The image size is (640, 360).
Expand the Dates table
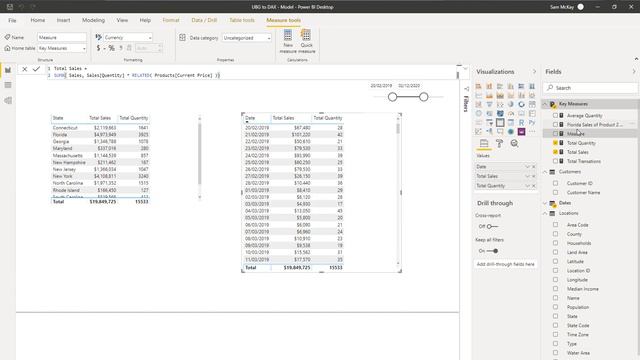[545, 203]
